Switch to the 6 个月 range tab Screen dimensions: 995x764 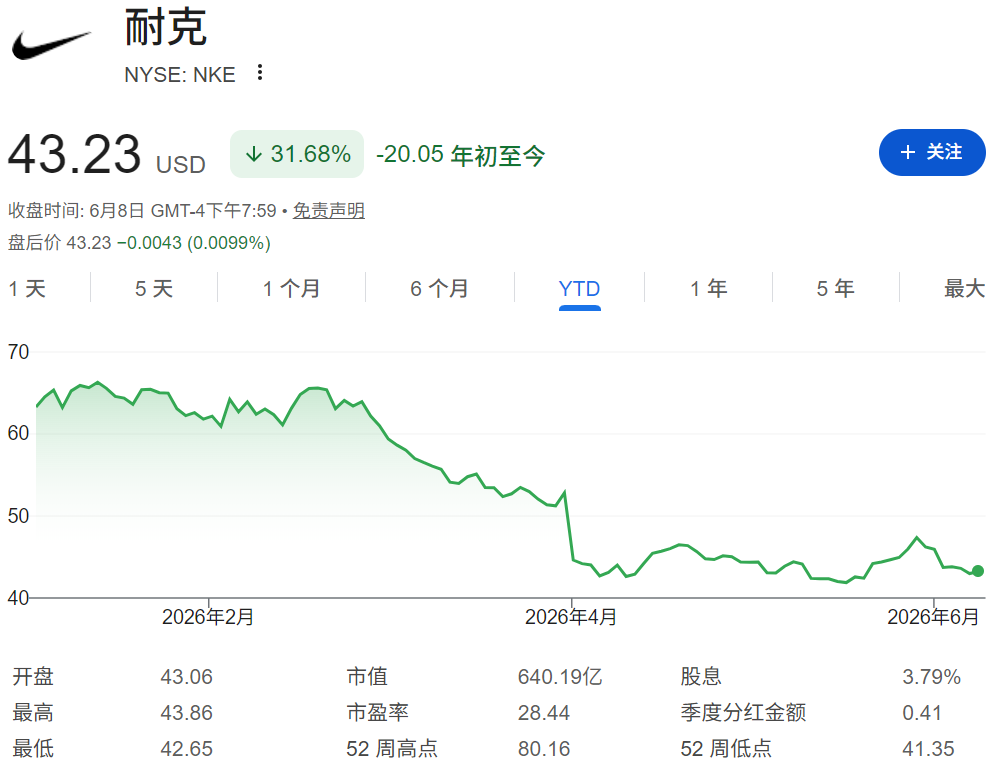pyautogui.click(x=439, y=289)
